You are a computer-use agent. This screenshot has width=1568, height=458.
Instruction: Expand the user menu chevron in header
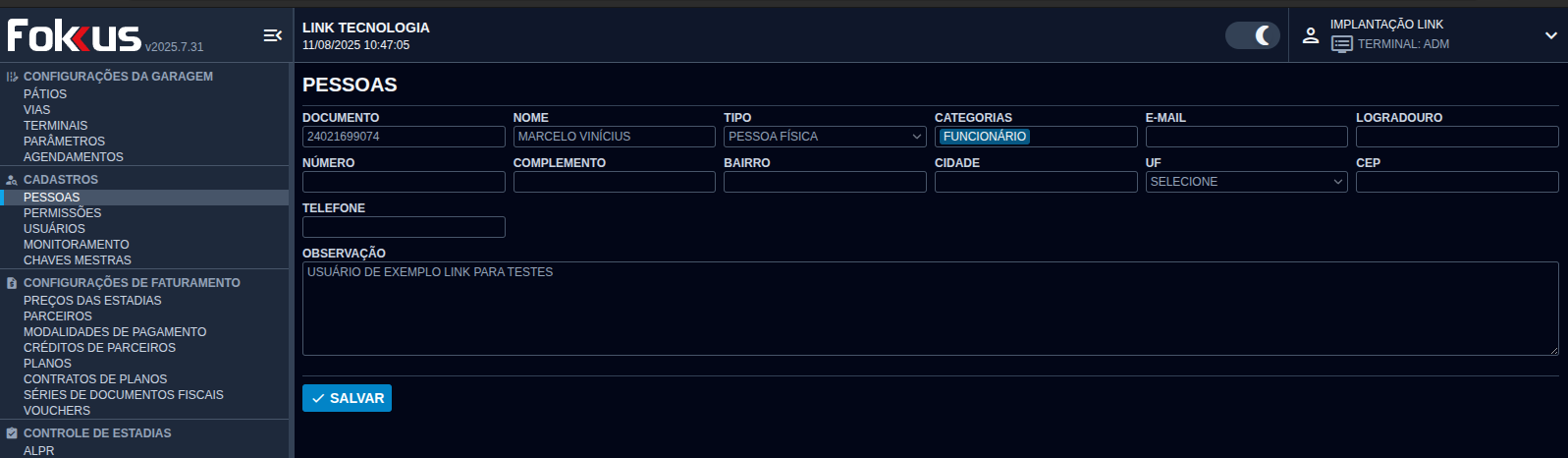[1550, 35]
